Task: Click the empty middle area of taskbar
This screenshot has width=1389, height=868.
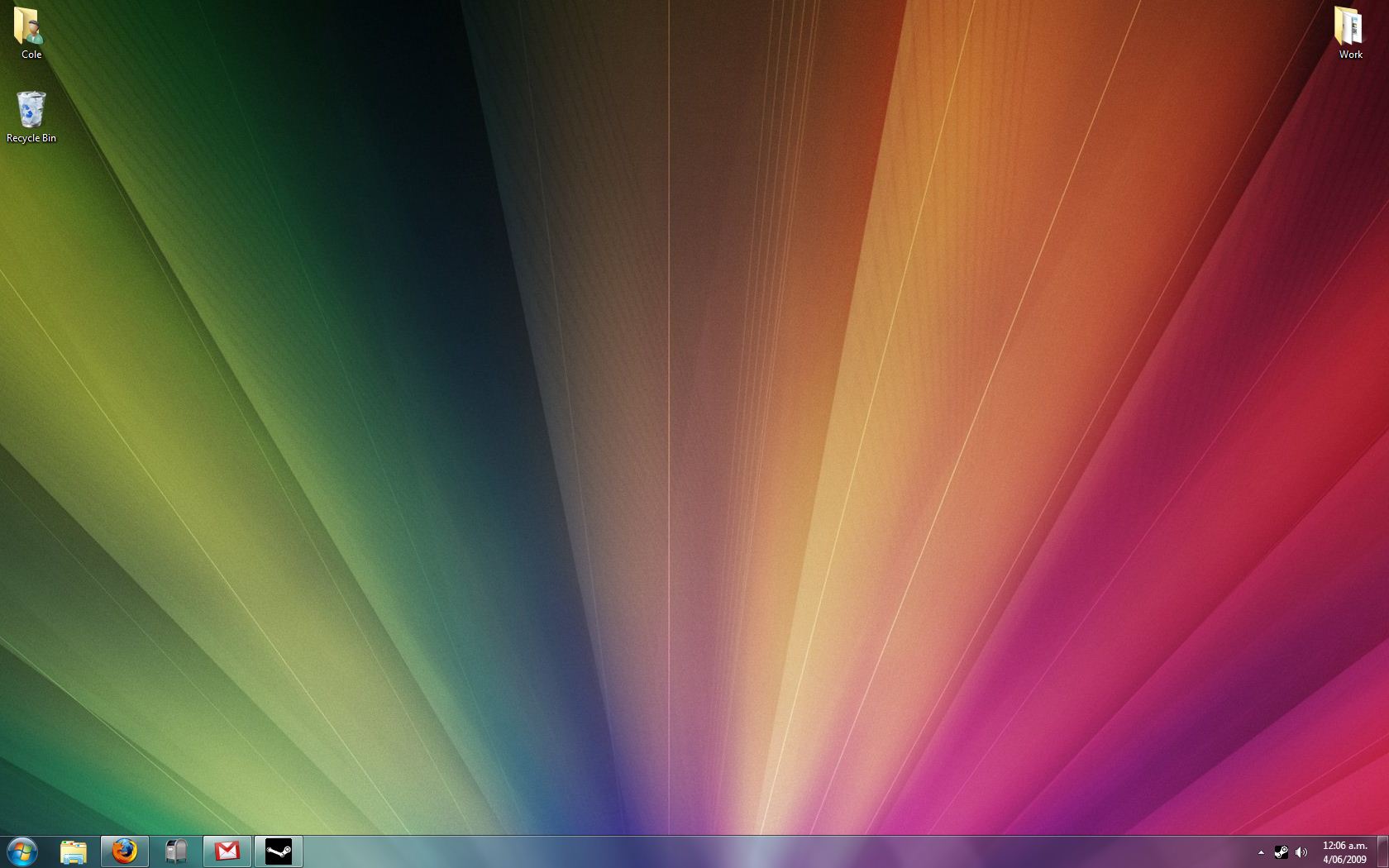Action: tap(744, 851)
